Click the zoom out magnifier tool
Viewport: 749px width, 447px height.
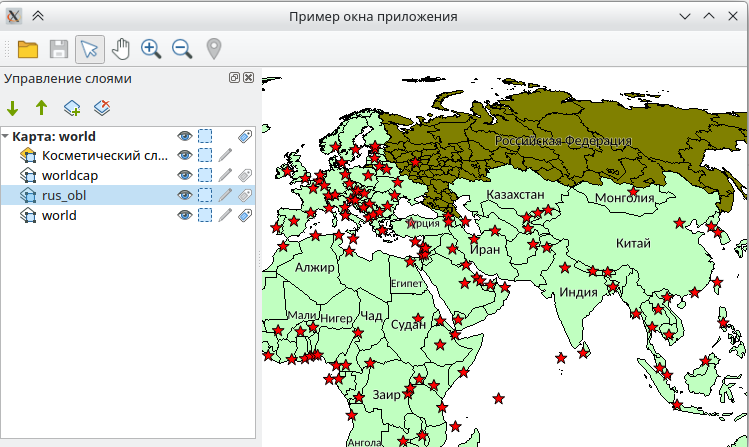182,48
